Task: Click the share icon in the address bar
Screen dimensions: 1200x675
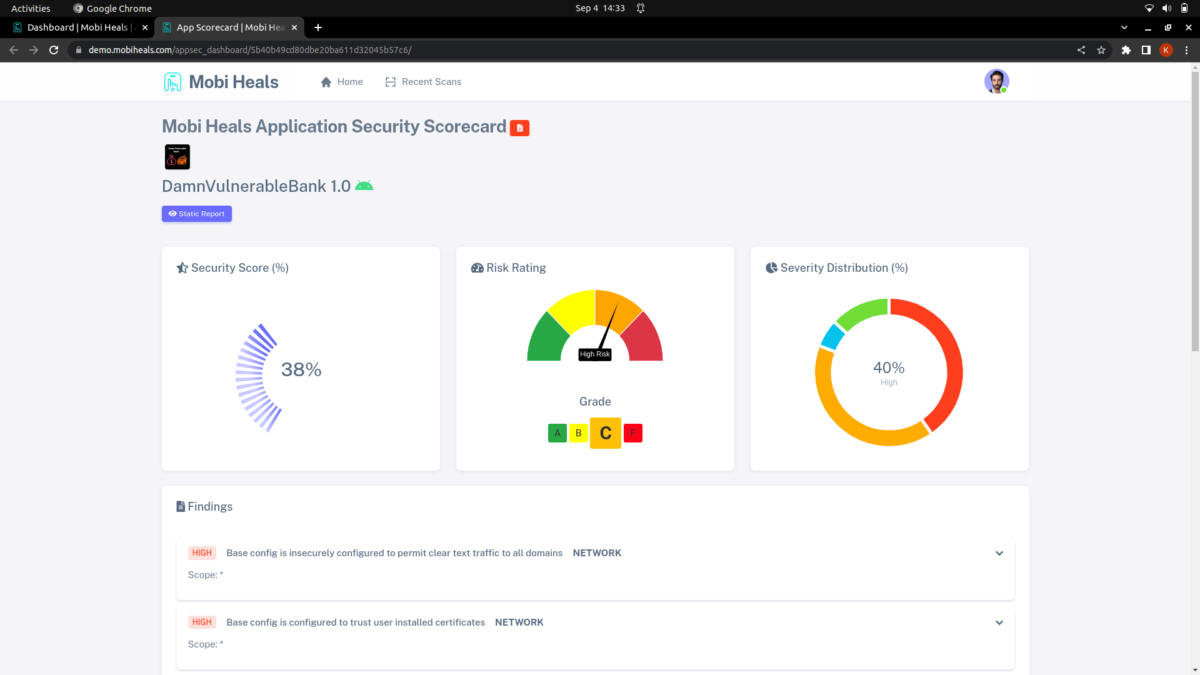Action: click(x=1080, y=50)
